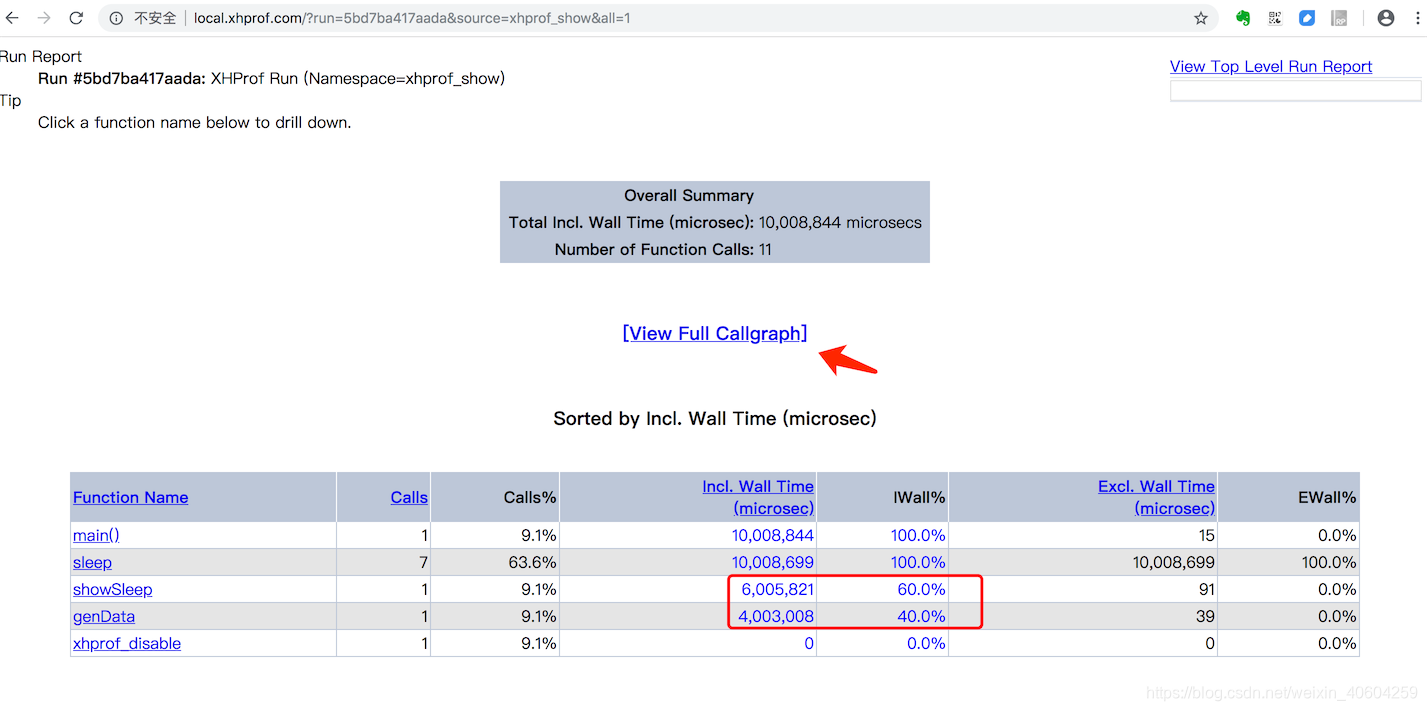Click the 91 exclusive time for showSleep
1427x711 pixels.
pyautogui.click(x=1205, y=589)
